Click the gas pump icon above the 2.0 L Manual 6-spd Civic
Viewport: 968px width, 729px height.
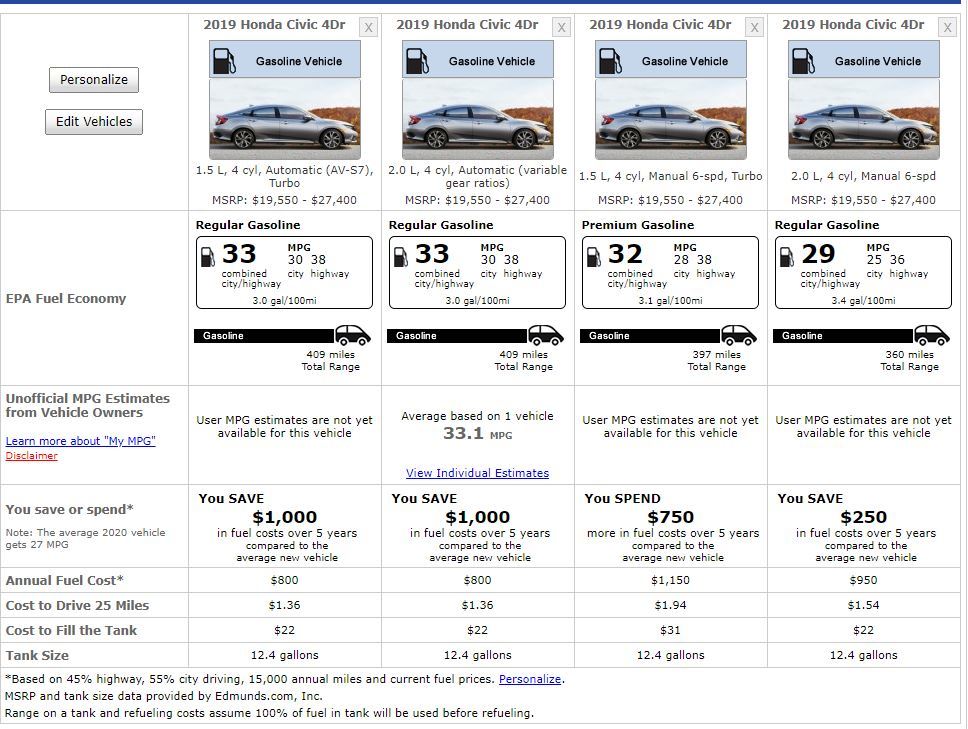803,60
